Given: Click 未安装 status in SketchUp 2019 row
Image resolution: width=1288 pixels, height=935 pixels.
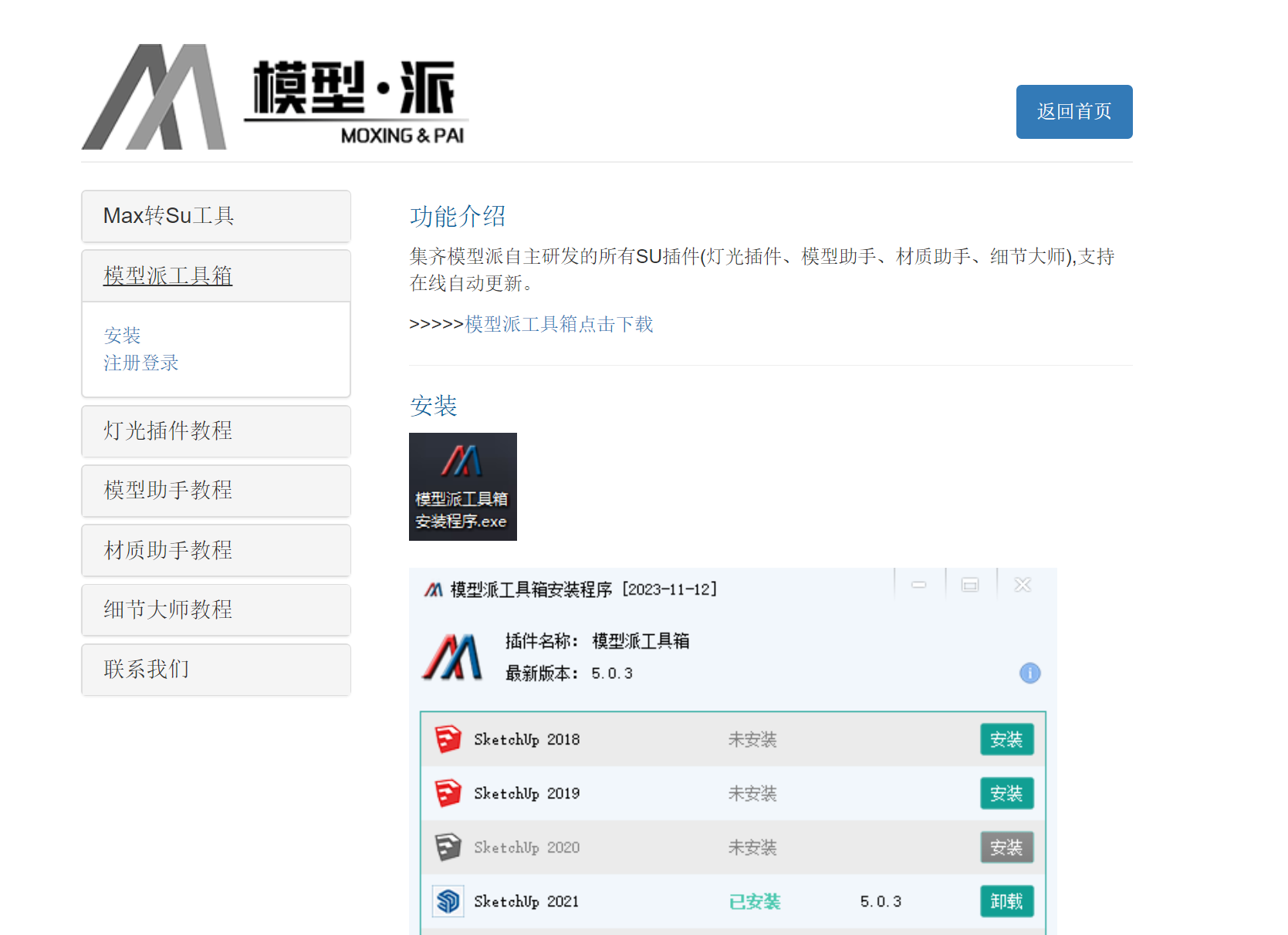Looking at the screenshot, I should [x=752, y=793].
